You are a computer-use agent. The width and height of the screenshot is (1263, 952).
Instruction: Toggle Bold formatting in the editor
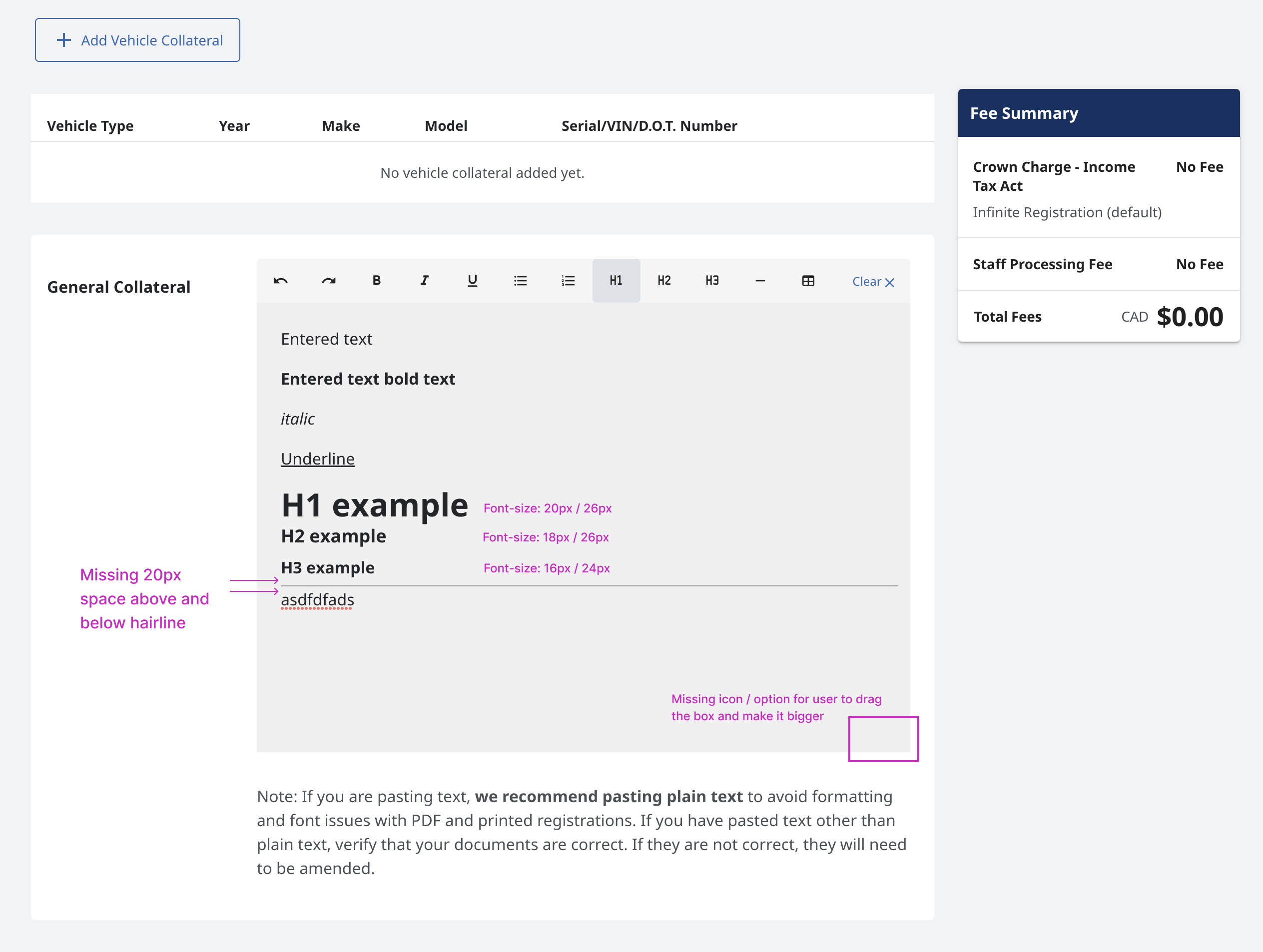click(x=376, y=281)
